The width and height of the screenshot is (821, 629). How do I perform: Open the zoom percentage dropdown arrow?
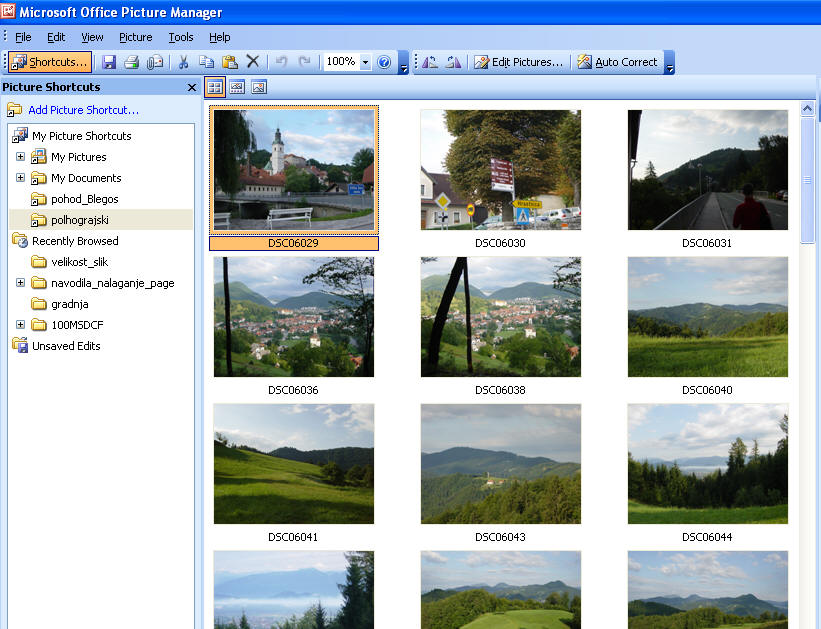point(365,62)
